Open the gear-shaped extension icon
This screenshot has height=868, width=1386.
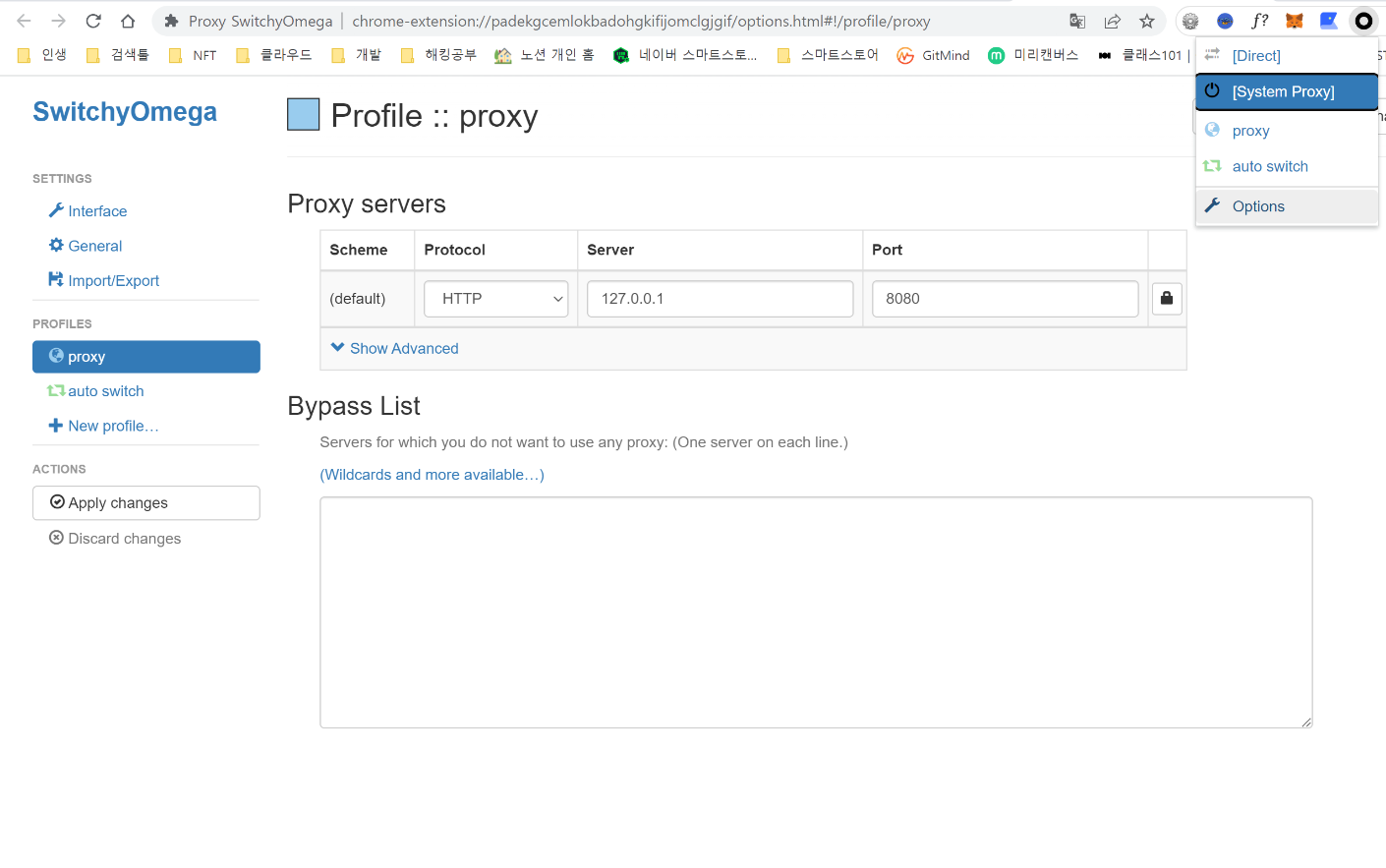pyautogui.click(x=1190, y=21)
